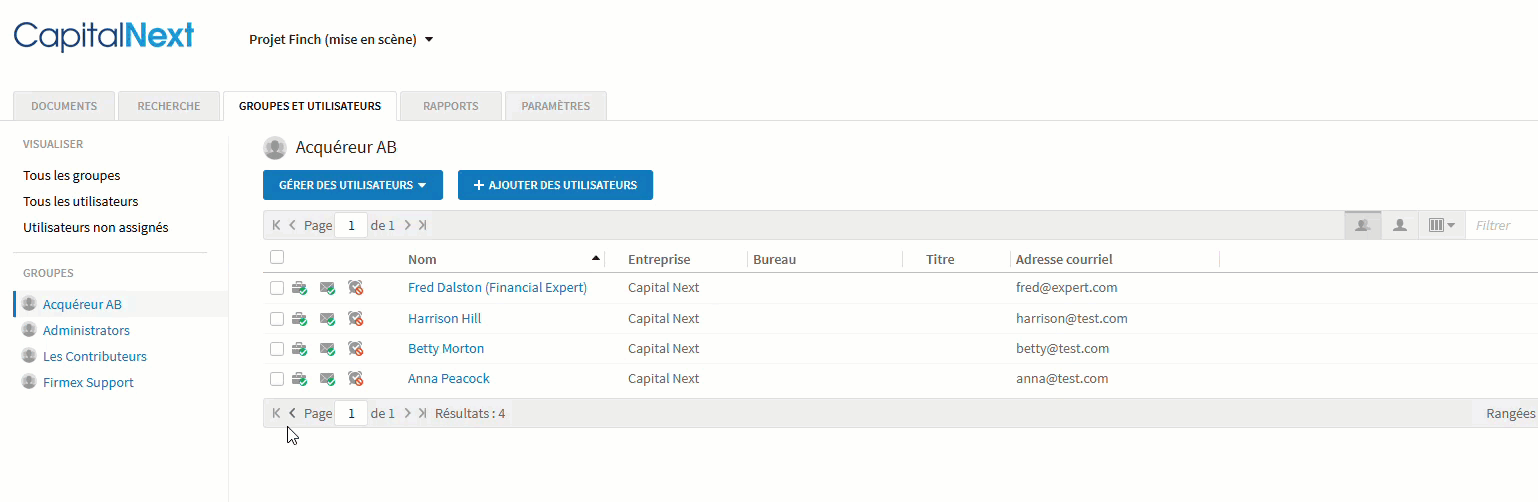
Task: Check the box for Harrison Hill
Action: [277, 319]
